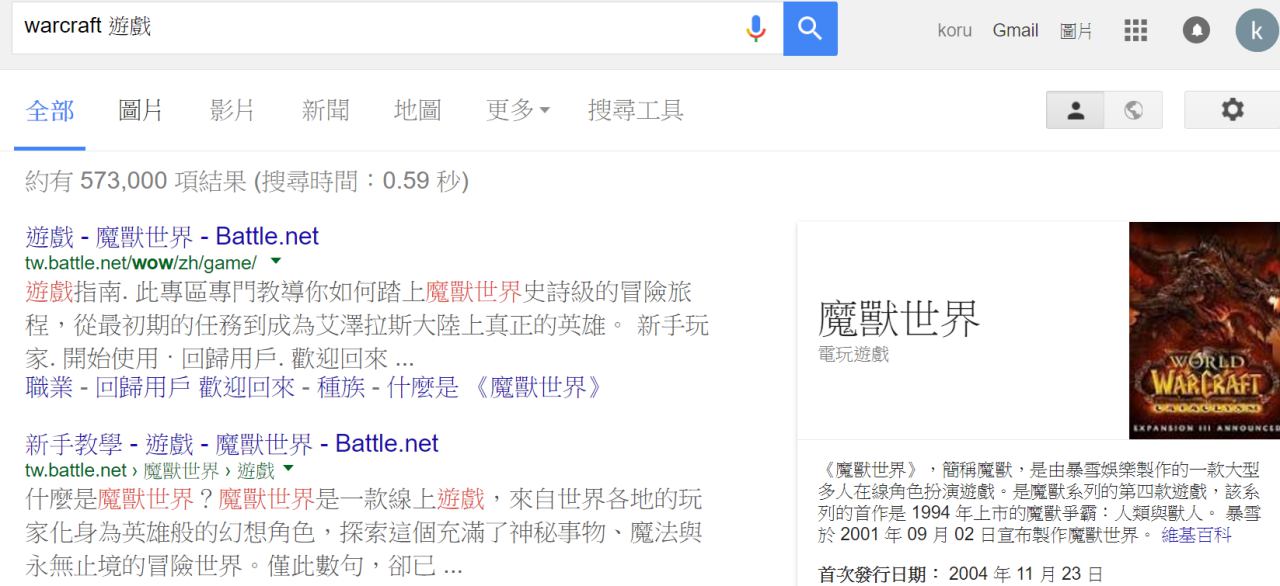Switch to the 影片 tab
The height and width of the screenshot is (586, 1280).
pos(233,110)
